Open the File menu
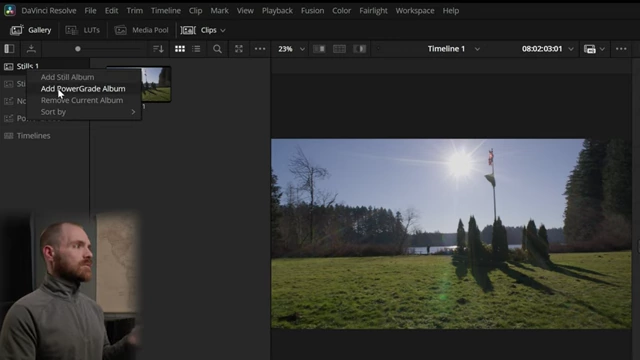 90,11
